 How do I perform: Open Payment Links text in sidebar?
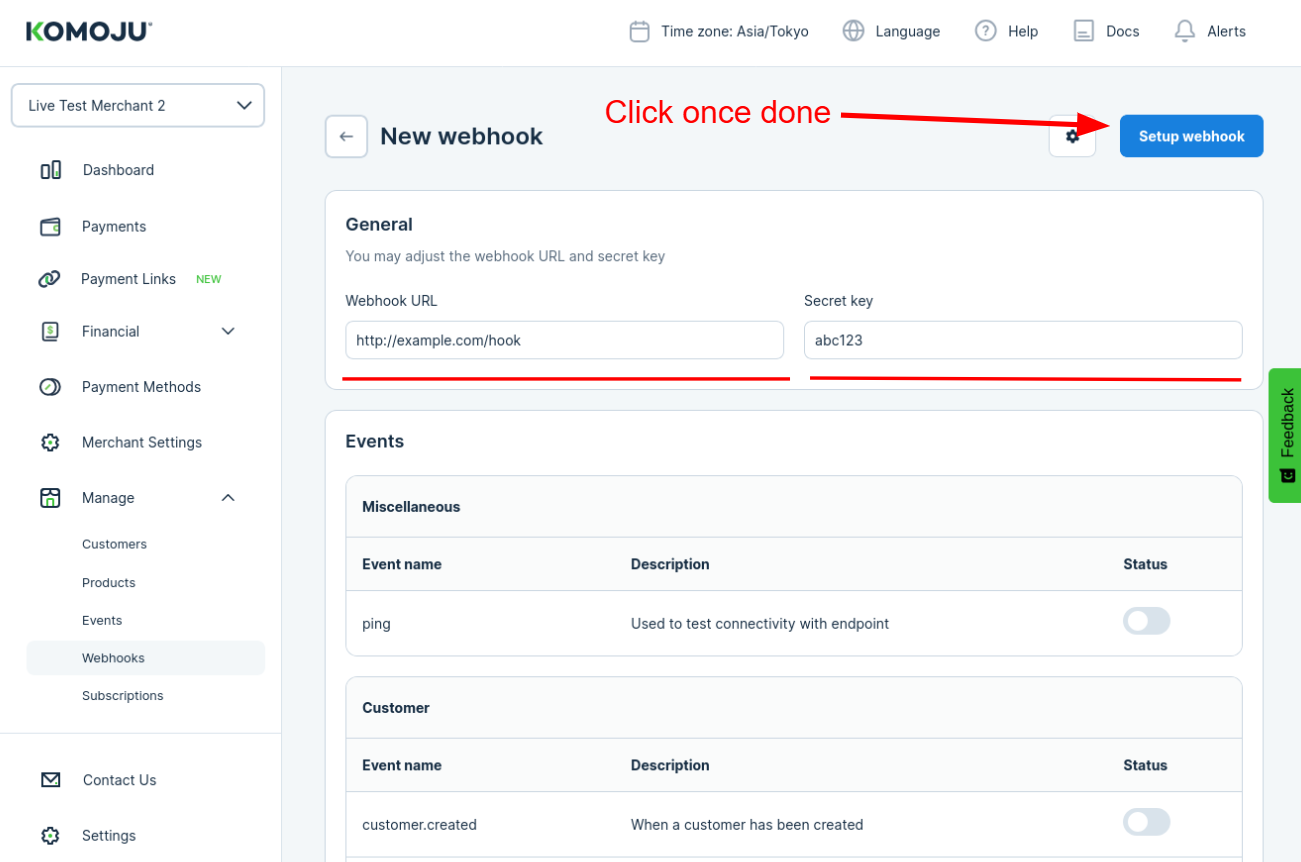click(128, 279)
